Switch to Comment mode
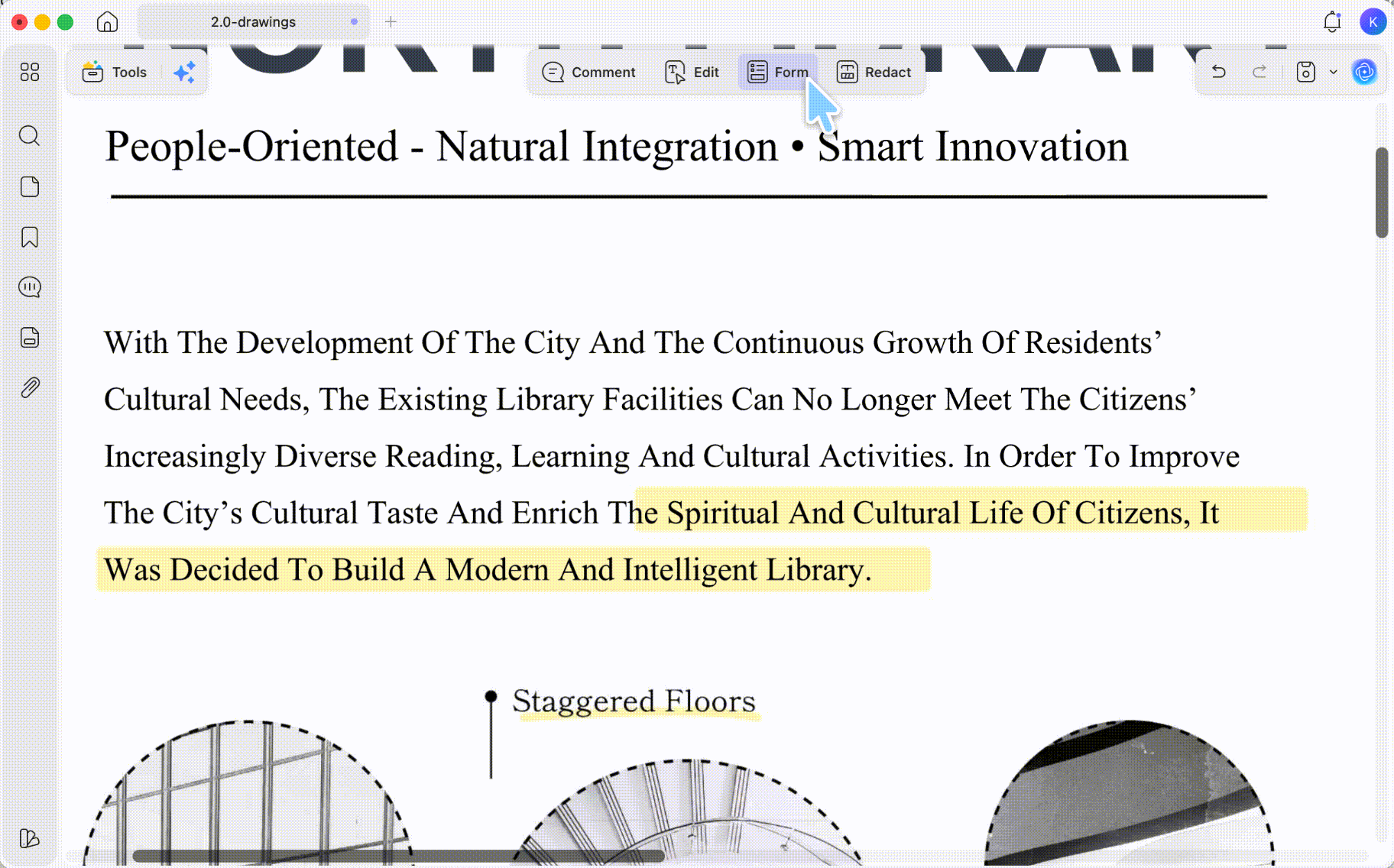This screenshot has width=1394, height=868. pyautogui.click(x=588, y=72)
